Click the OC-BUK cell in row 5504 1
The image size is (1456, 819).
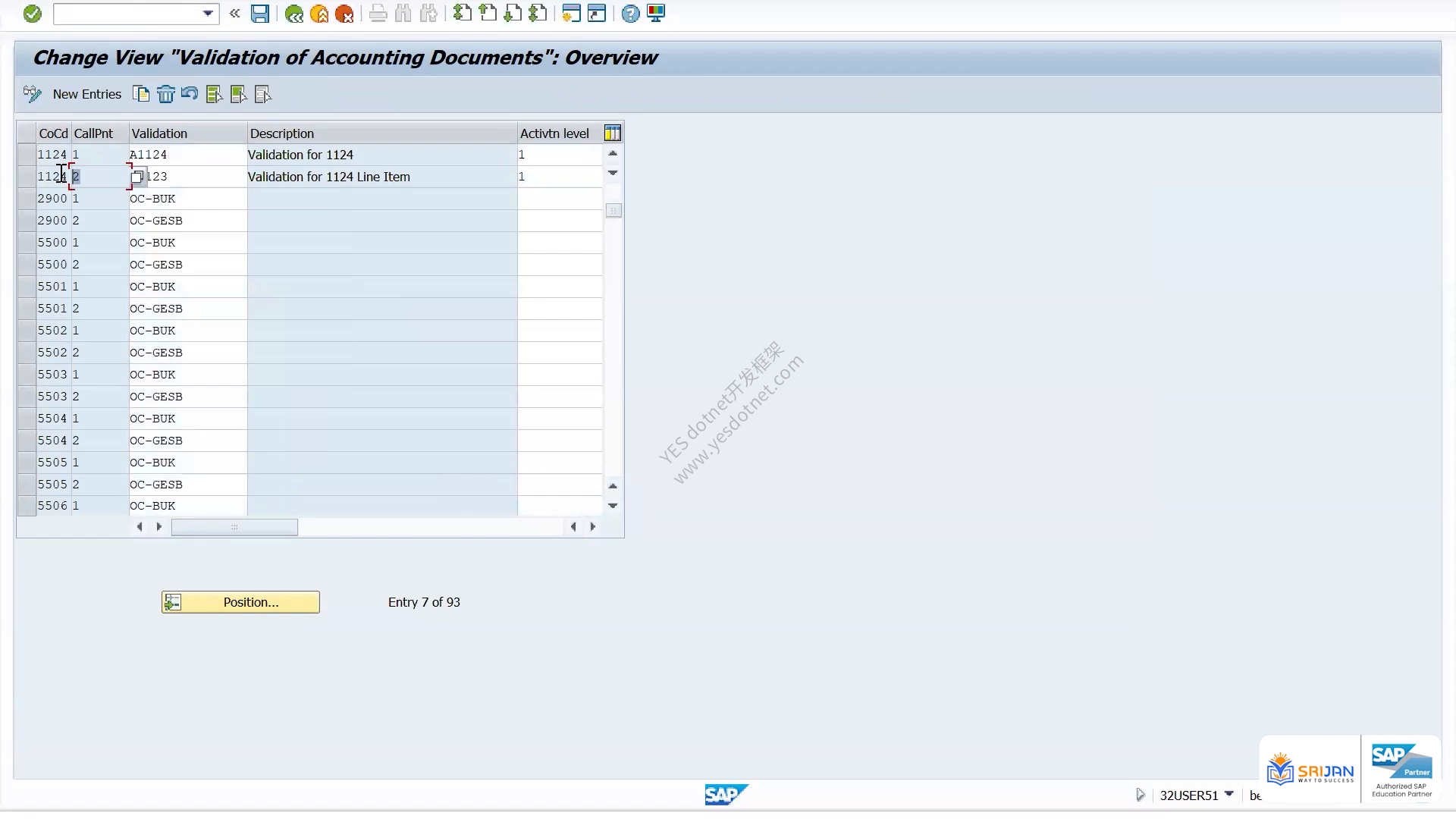(x=188, y=419)
